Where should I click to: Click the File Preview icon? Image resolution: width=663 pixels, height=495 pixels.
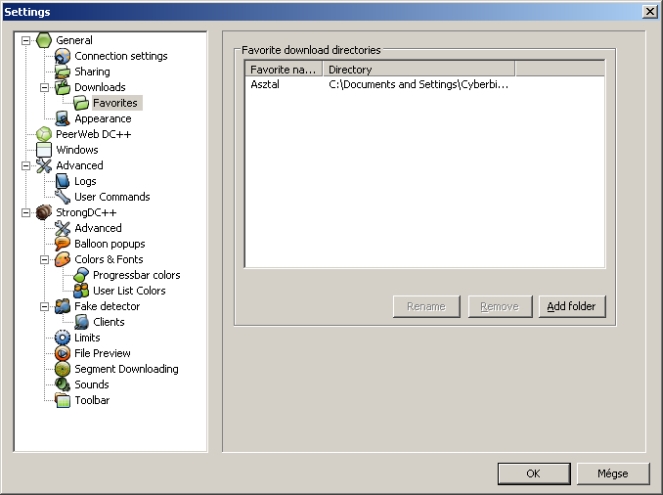coord(63,353)
